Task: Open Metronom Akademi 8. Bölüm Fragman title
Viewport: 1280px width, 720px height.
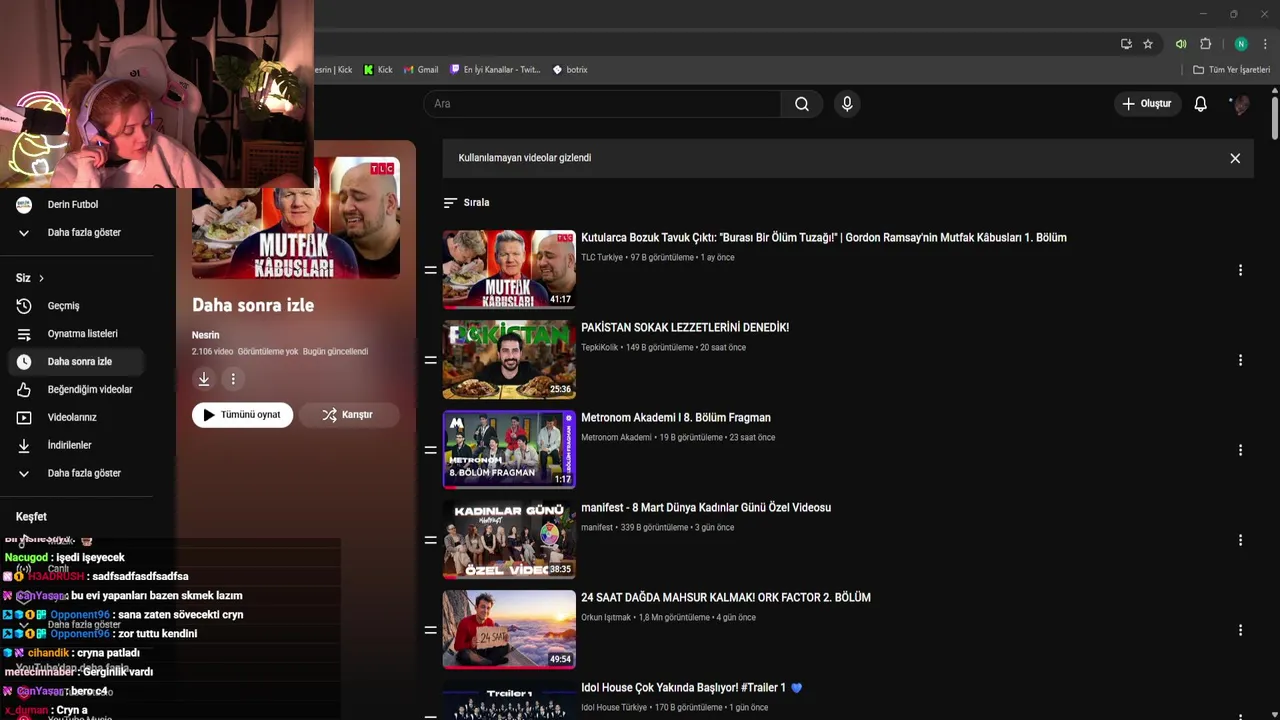Action: 676,418
